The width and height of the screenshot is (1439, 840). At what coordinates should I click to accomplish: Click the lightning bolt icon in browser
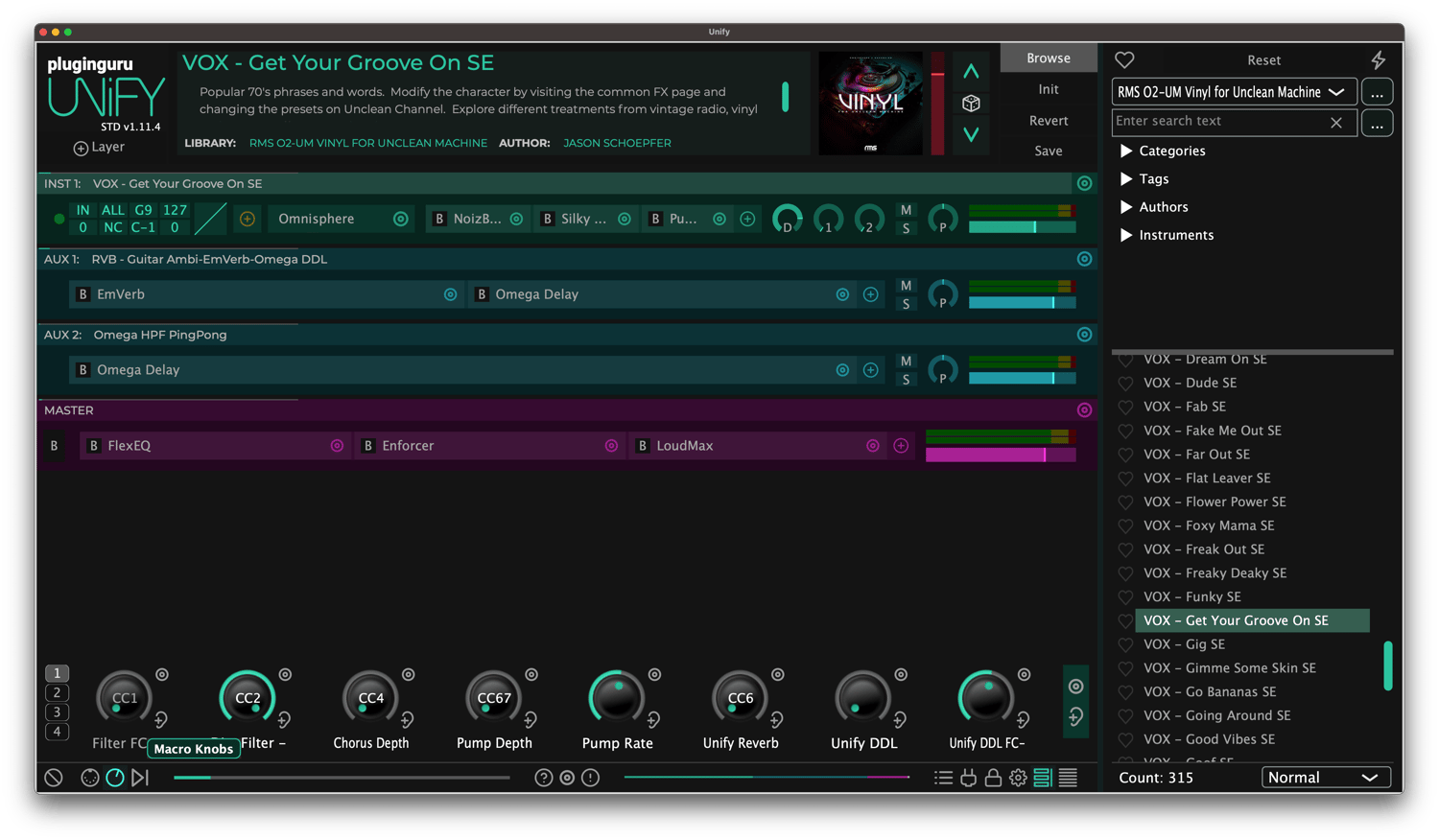pos(1378,60)
